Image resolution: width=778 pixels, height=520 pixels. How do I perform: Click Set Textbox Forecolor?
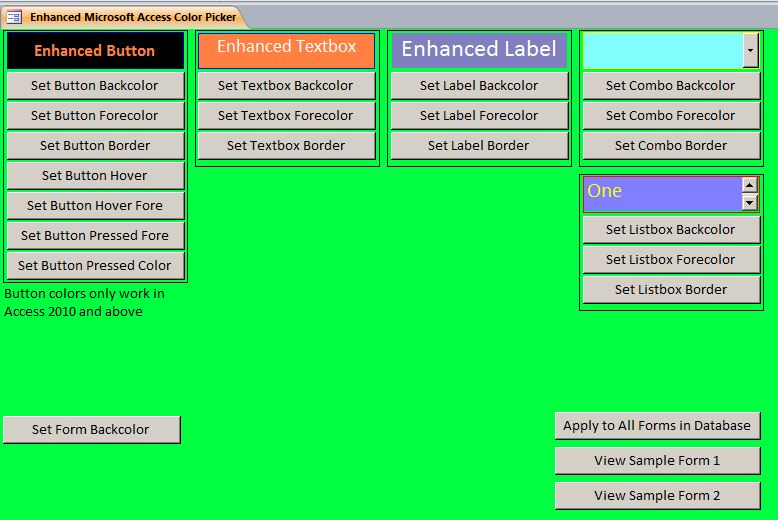point(286,116)
